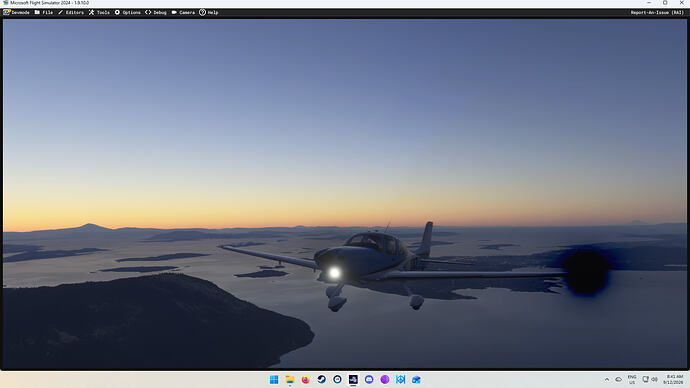Open the File menu
This screenshot has width=690, height=388.
(44, 12)
